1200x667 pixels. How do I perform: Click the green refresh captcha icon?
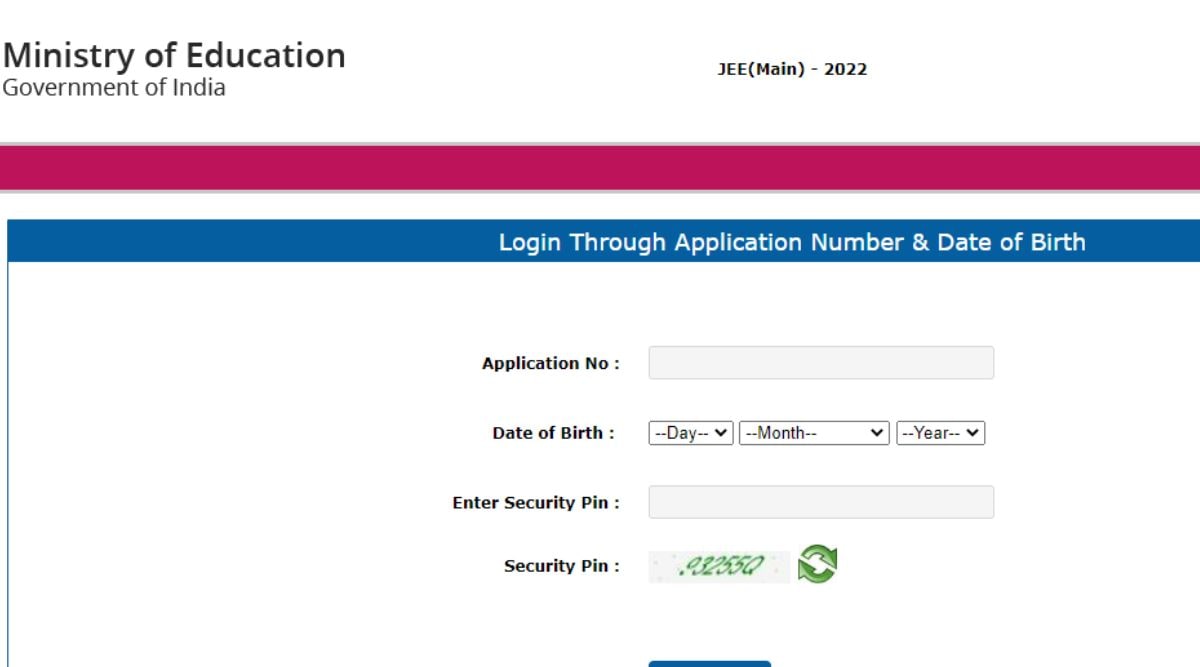click(x=817, y=564)
